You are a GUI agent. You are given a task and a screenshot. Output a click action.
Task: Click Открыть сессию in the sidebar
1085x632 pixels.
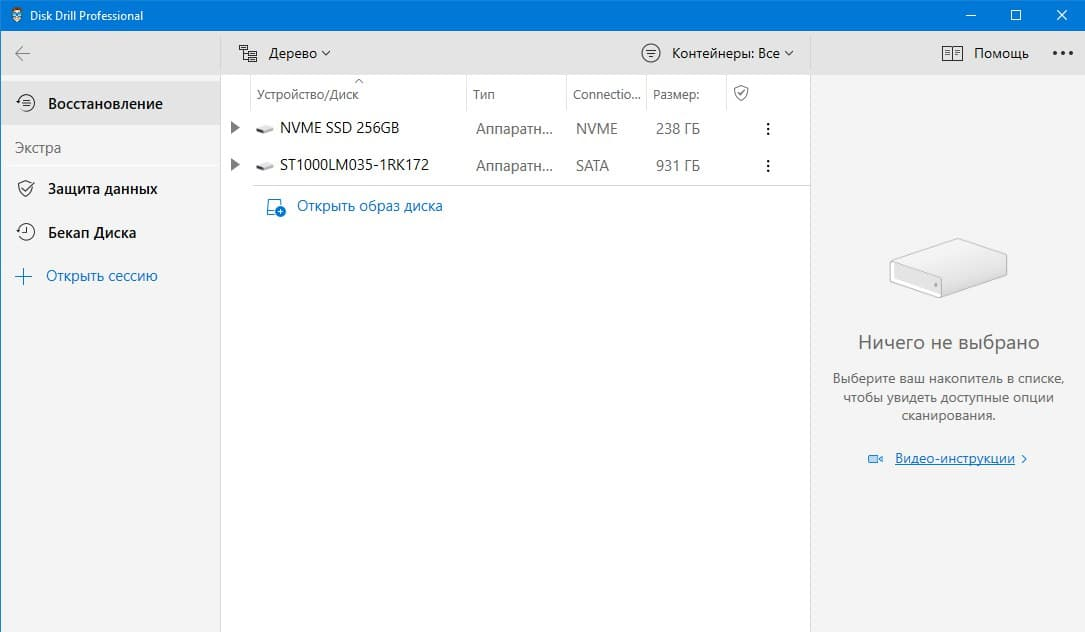[x=101, y=276]
